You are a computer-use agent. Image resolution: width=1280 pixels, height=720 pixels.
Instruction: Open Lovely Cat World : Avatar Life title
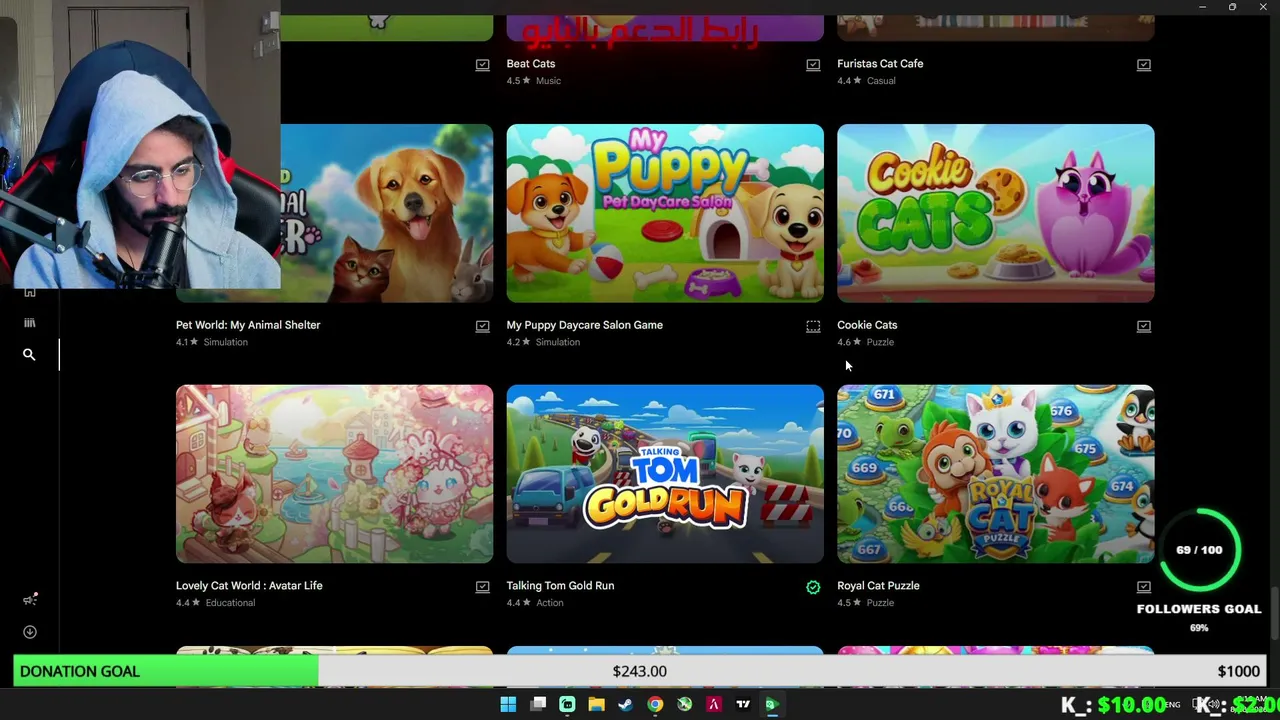[249, 586]
